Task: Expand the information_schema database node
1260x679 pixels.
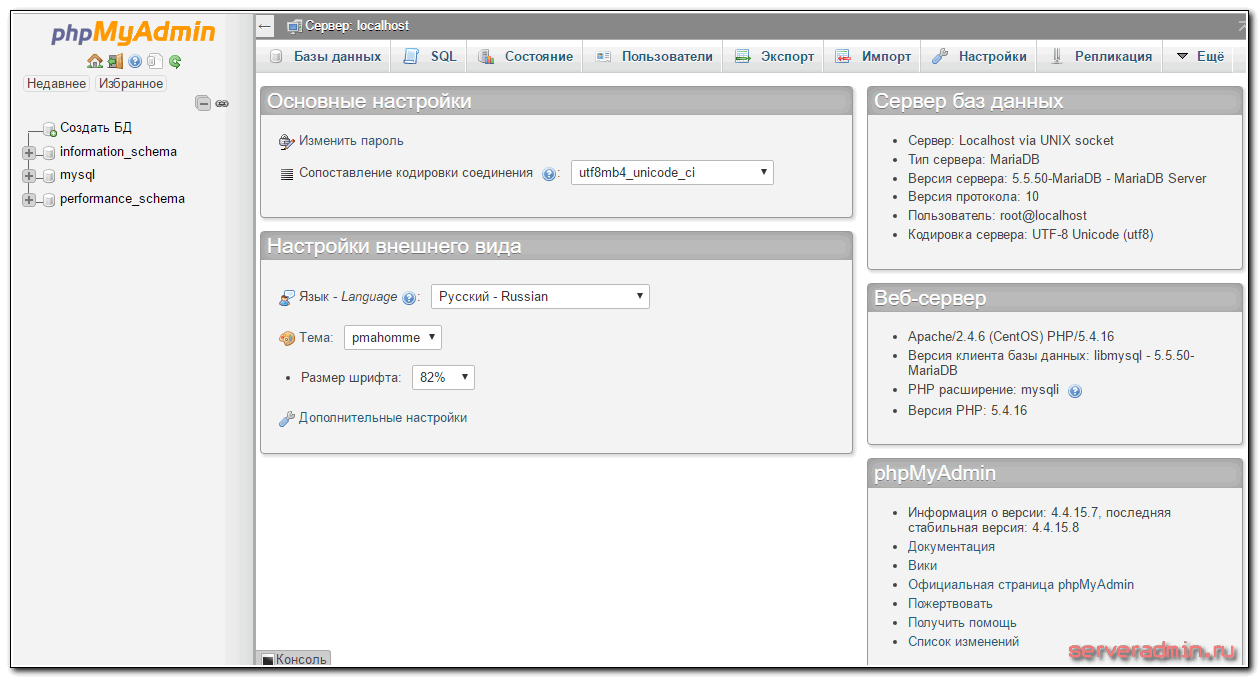Action: coord(29,153)
